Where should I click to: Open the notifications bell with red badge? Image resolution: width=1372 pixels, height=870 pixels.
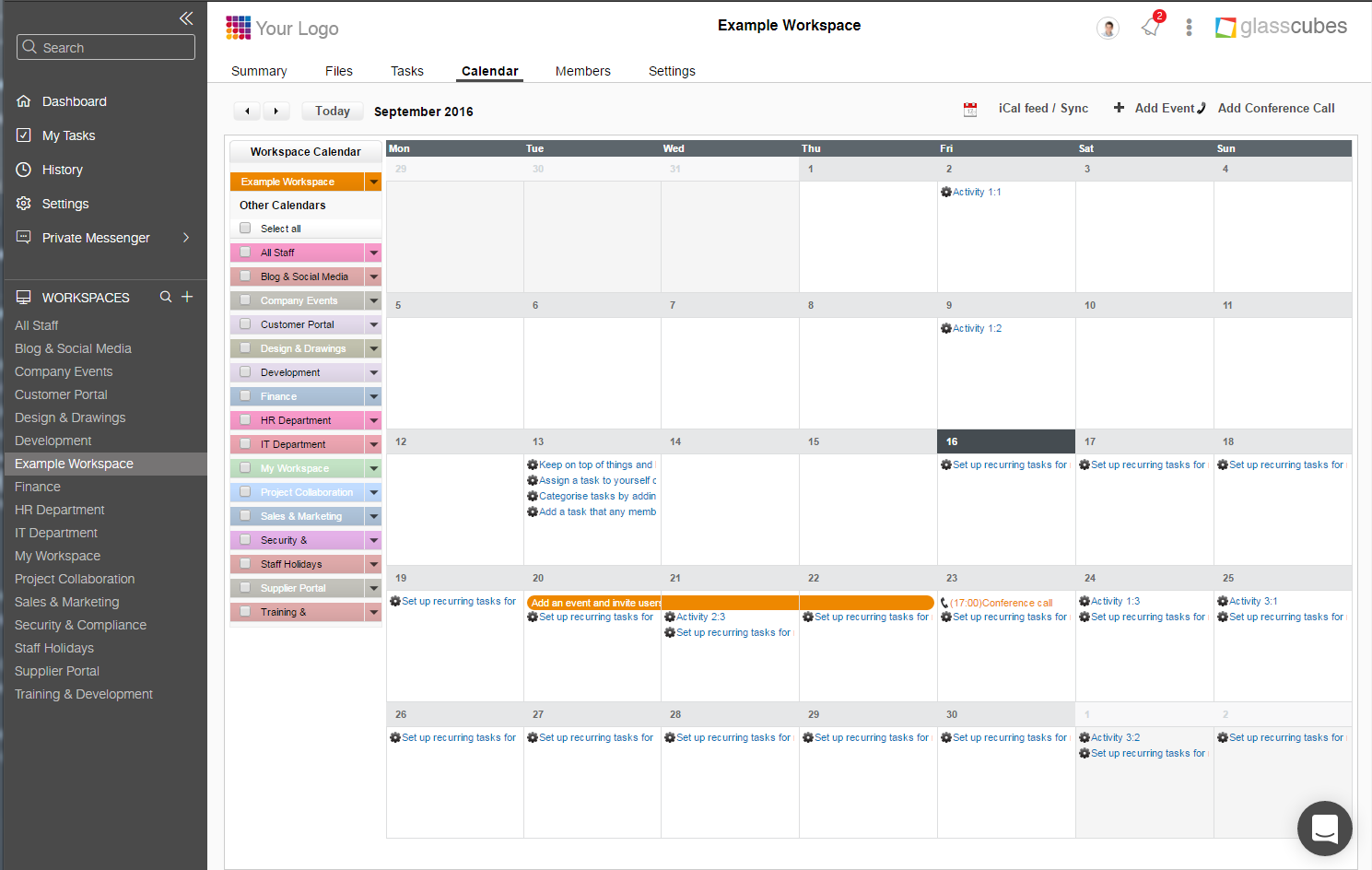1150,28
